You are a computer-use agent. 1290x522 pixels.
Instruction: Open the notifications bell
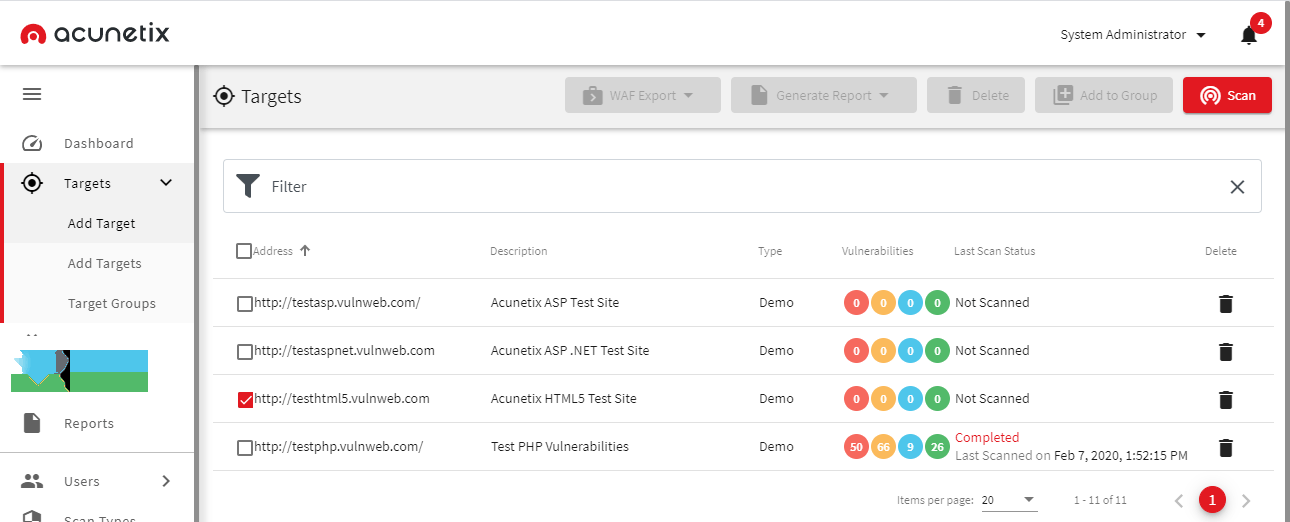coord(1249,35)
